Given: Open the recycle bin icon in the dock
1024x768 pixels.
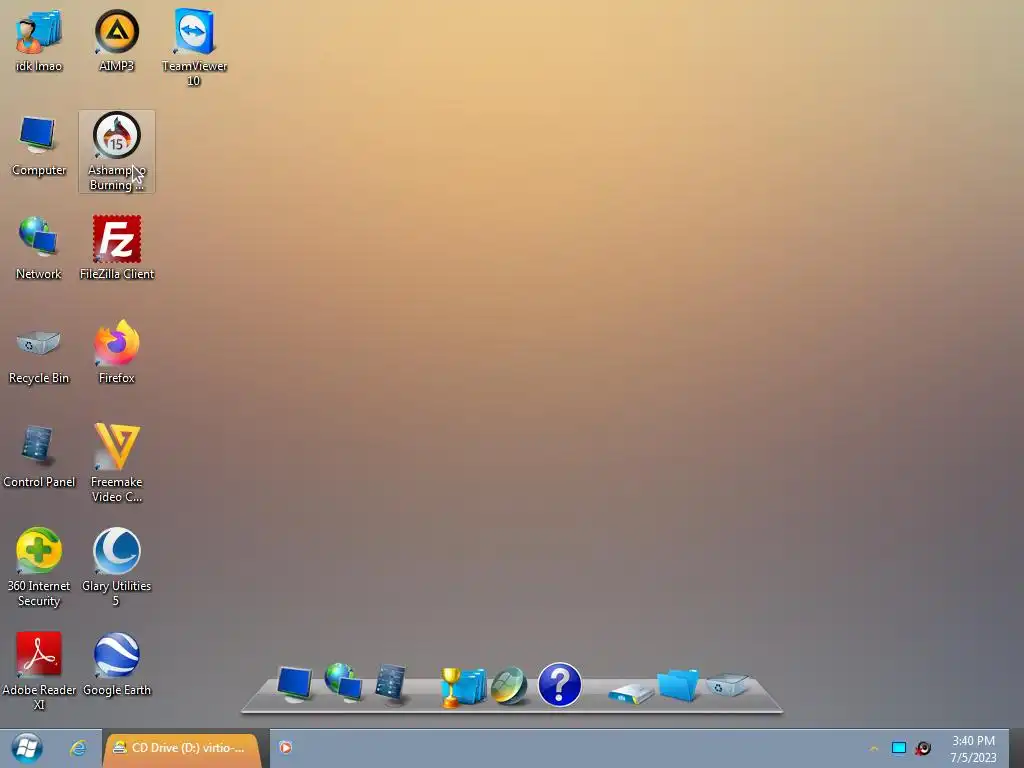Looking at the screenshot, I should tap(726, 685).
